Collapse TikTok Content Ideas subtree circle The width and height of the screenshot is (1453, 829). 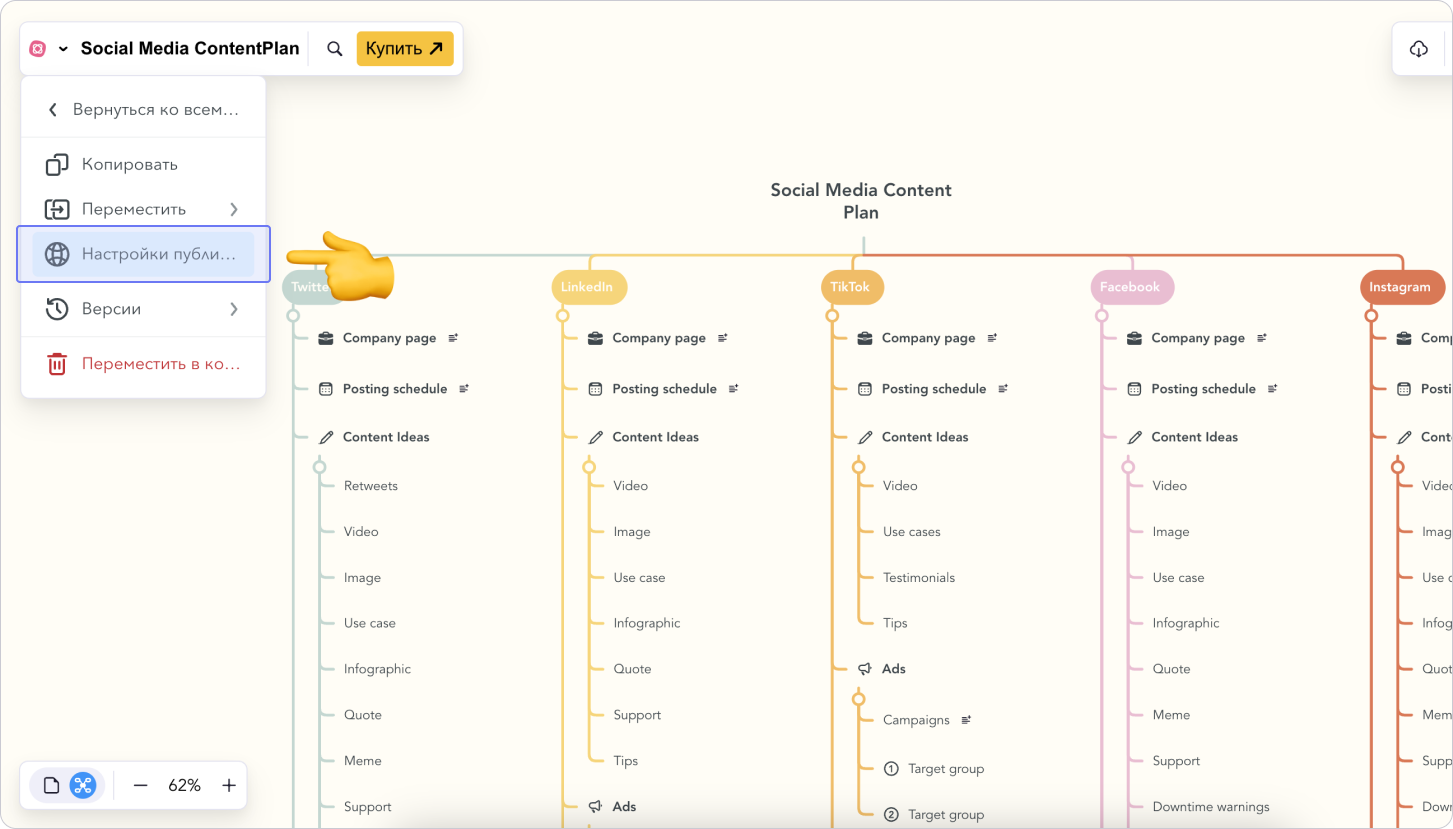(x=858, y=467)
